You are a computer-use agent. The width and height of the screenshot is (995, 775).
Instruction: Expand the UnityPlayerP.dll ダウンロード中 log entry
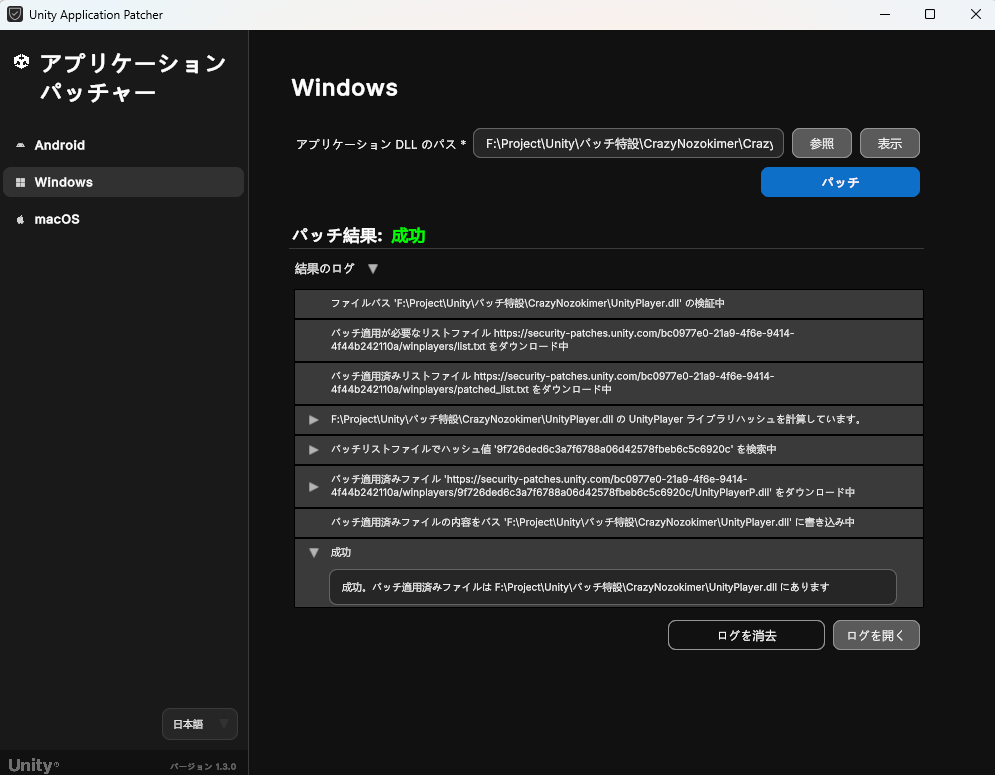(x=314, y=486)
